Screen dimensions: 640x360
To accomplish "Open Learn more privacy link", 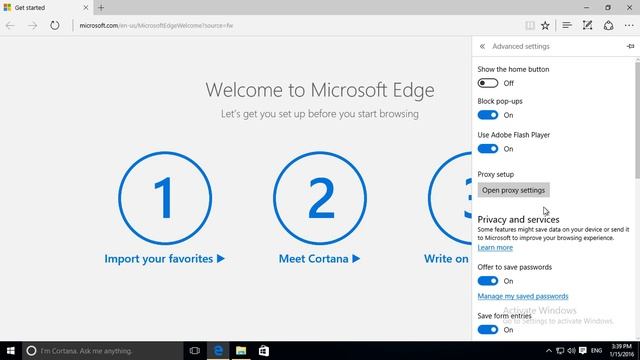I will point(495,248).
